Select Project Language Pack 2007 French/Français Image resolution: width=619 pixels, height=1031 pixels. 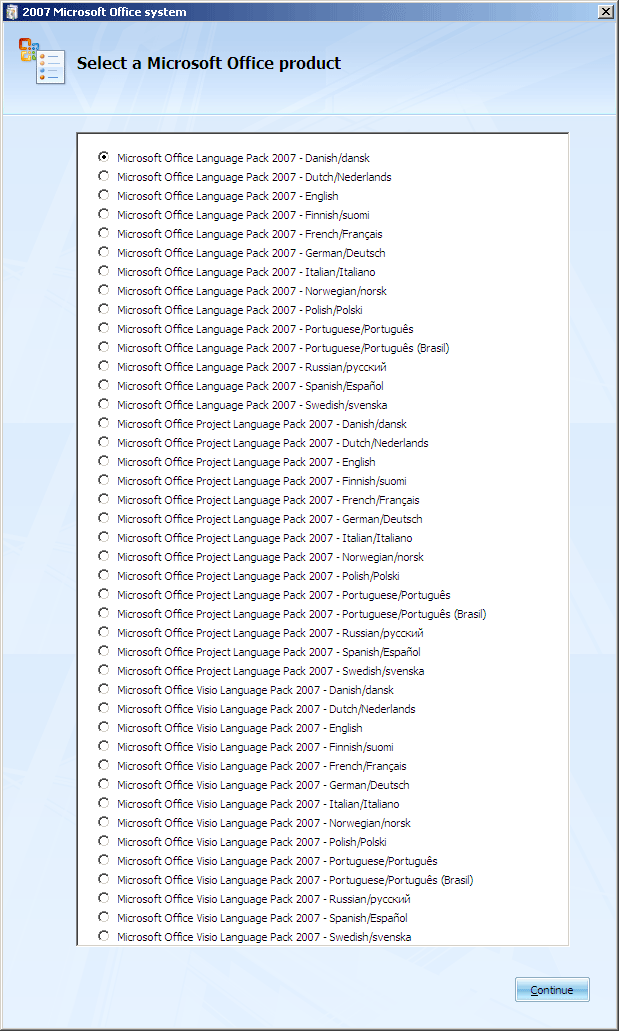point(103,499)
